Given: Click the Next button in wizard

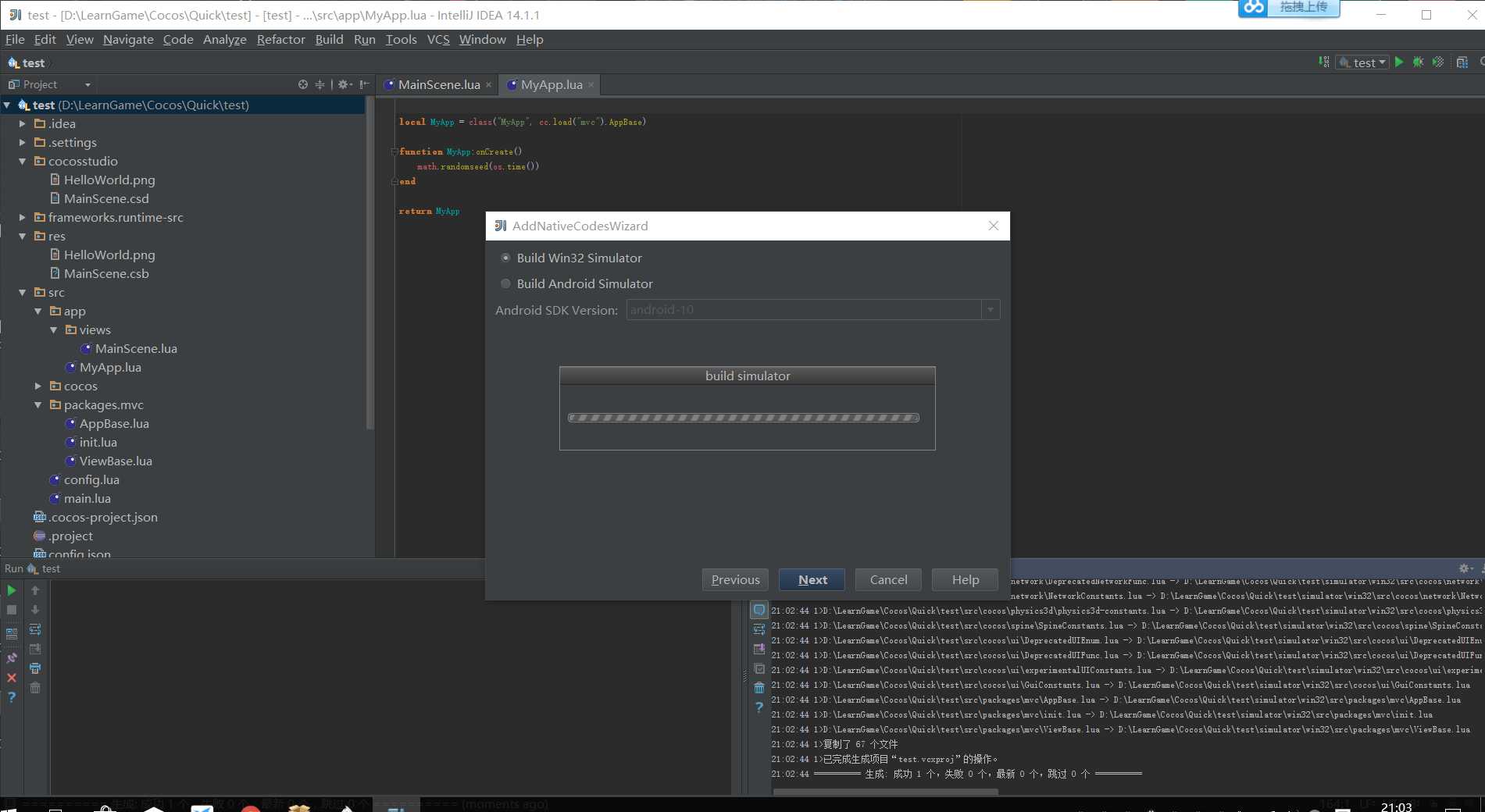Looking at the screenshot, I should 812,579.
